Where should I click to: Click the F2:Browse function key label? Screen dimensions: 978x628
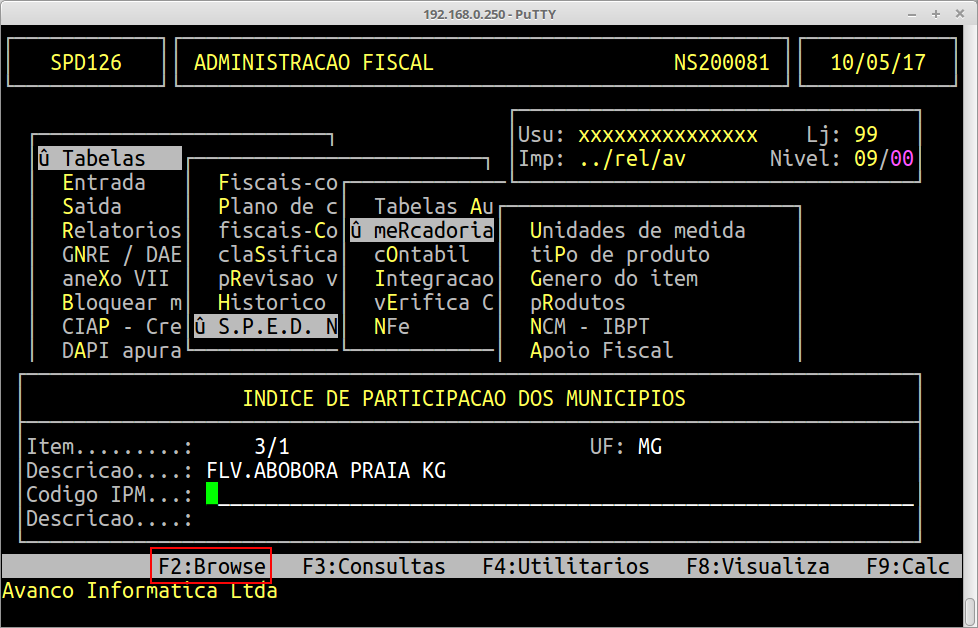pyautogui.click(x=211, y=566)
